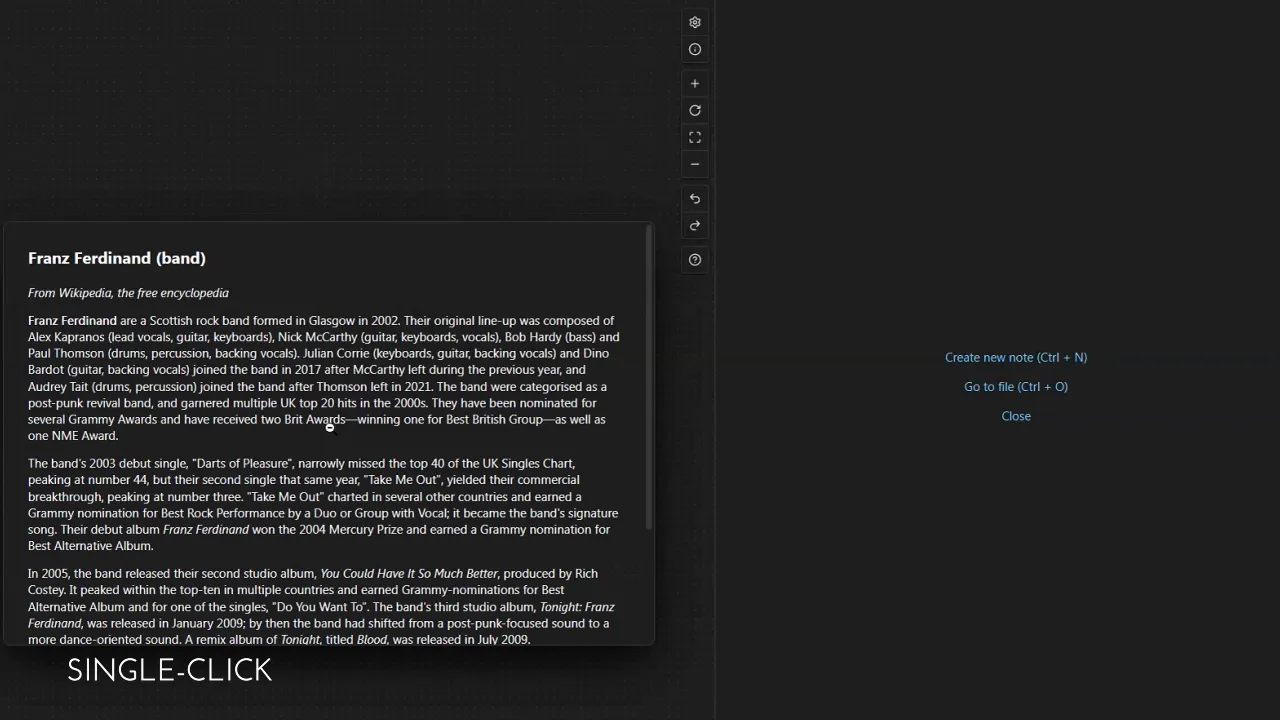Click the card's vertical scrollbar
Image resolution: width=1280 pixels, height=720 pixels.
tap(649, 378)
